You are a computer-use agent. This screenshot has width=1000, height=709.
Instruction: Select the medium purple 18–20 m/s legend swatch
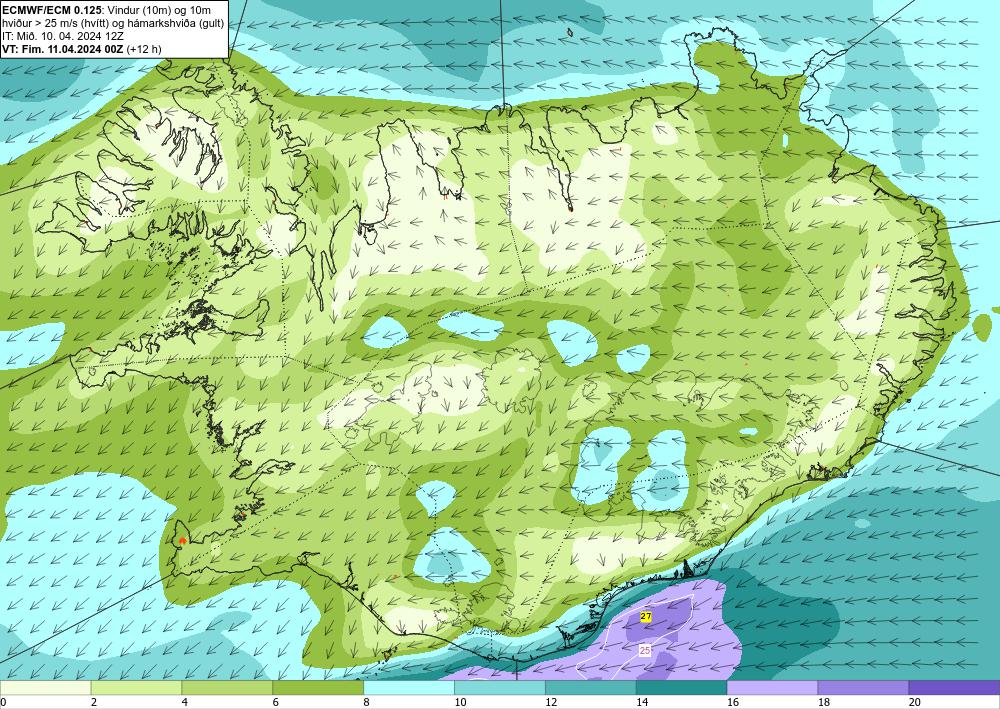(863, 688)
